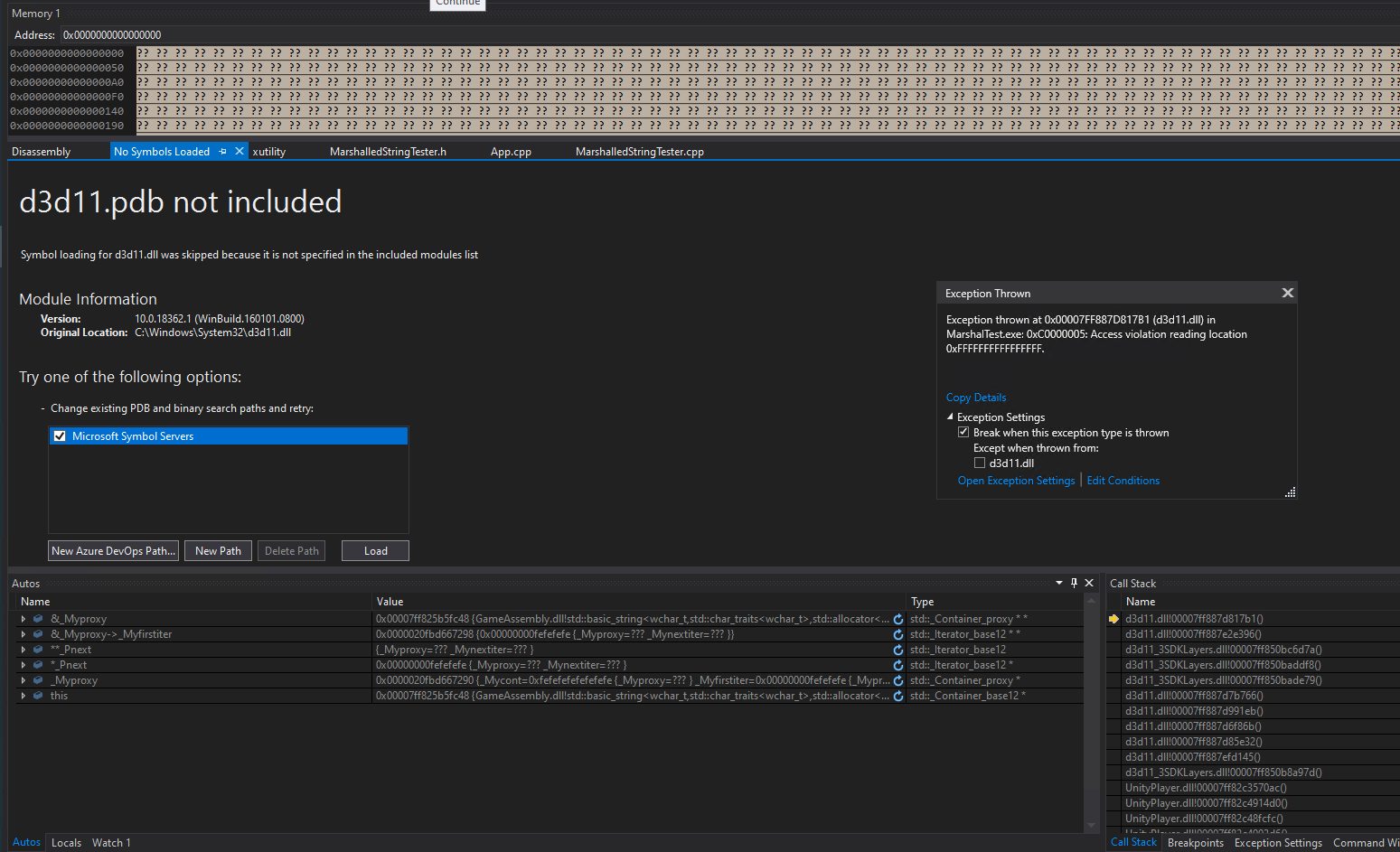Viewport: 1400px width, 852px height.
Task: Select call stack frame d3d11.dll!00007ff887d7b766()
Action: pos(1194,696)
